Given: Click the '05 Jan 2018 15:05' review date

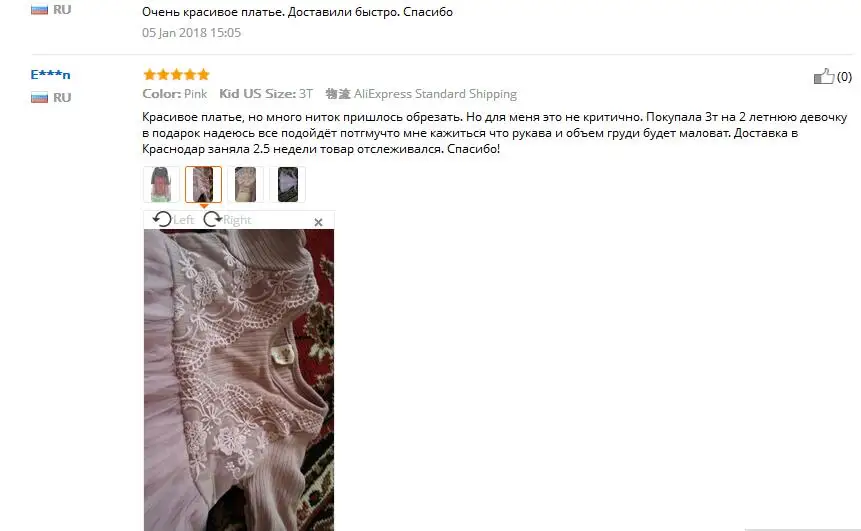Looking at the screenshot, I should coord(192,33).
